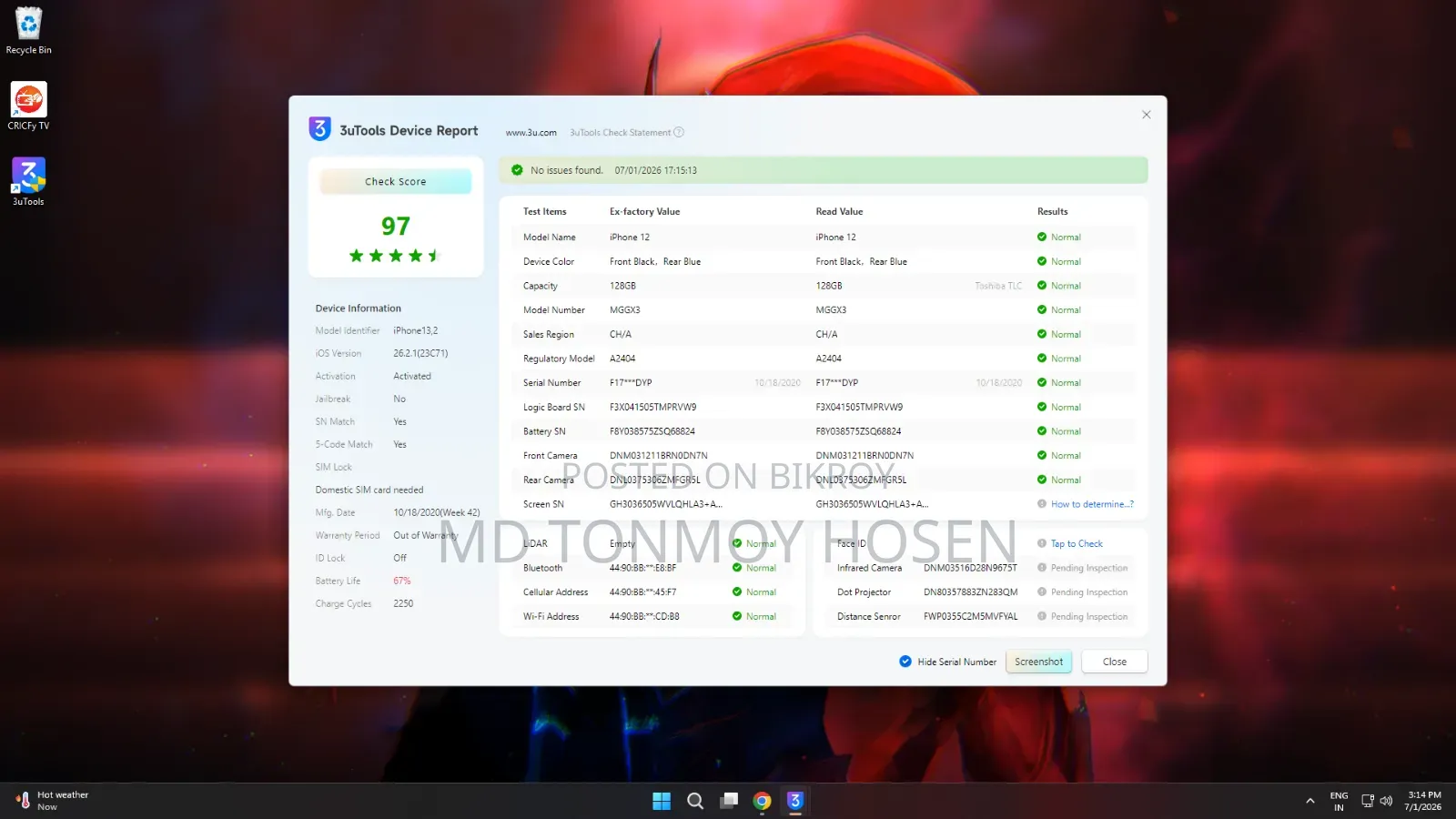Click Tap to Check for Face ID
Viewport: 1456px width, 819px height.
point(1077,544)
